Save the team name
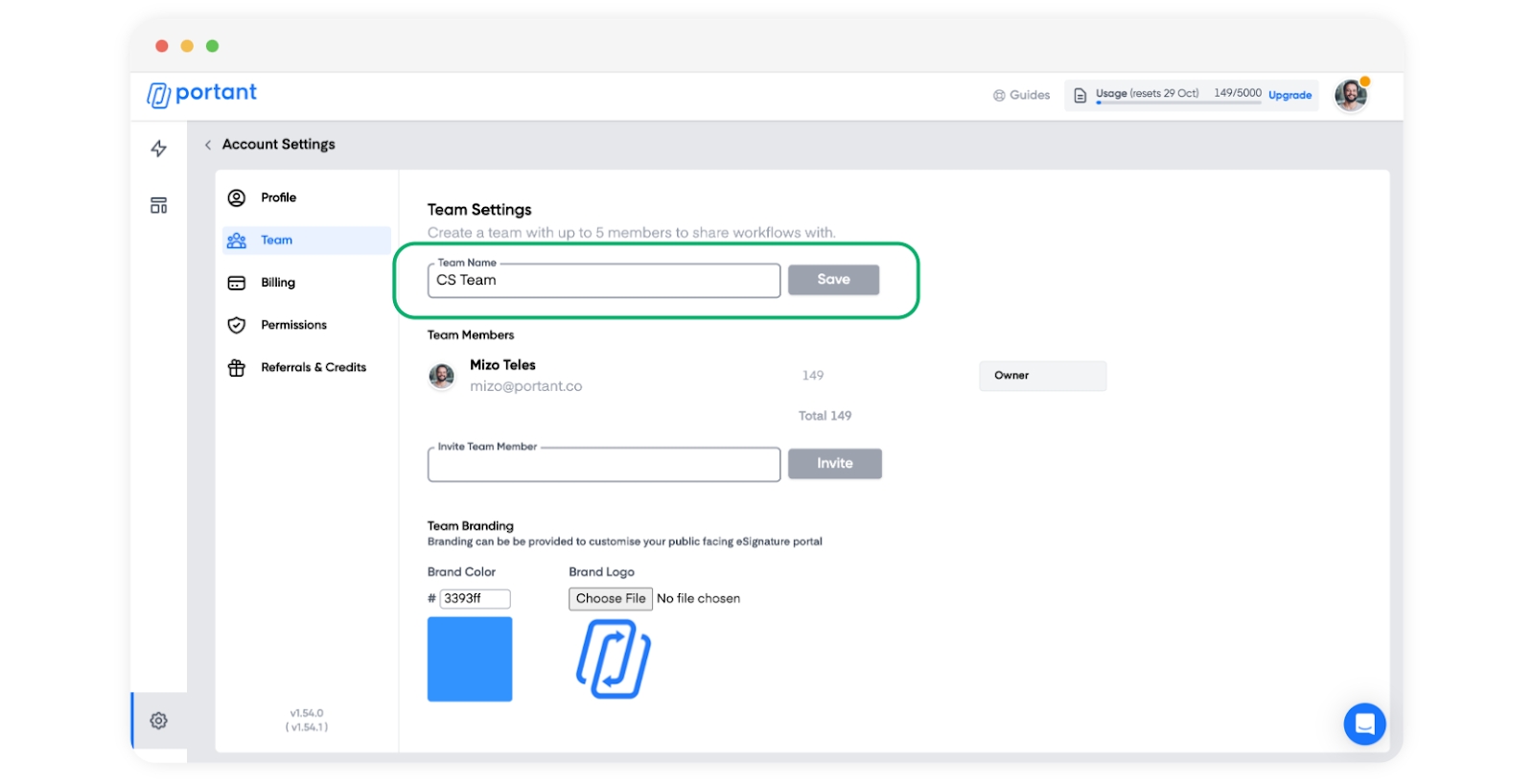 pos(833,280)
